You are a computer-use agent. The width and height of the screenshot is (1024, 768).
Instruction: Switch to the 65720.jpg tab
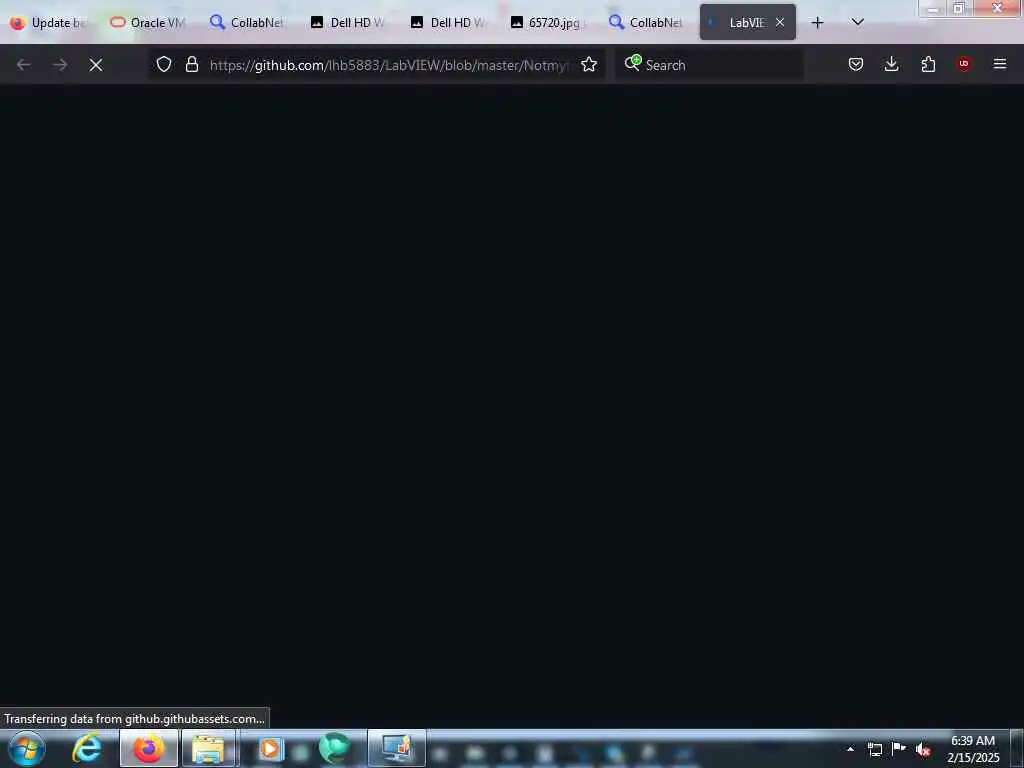tap(547, 23)
